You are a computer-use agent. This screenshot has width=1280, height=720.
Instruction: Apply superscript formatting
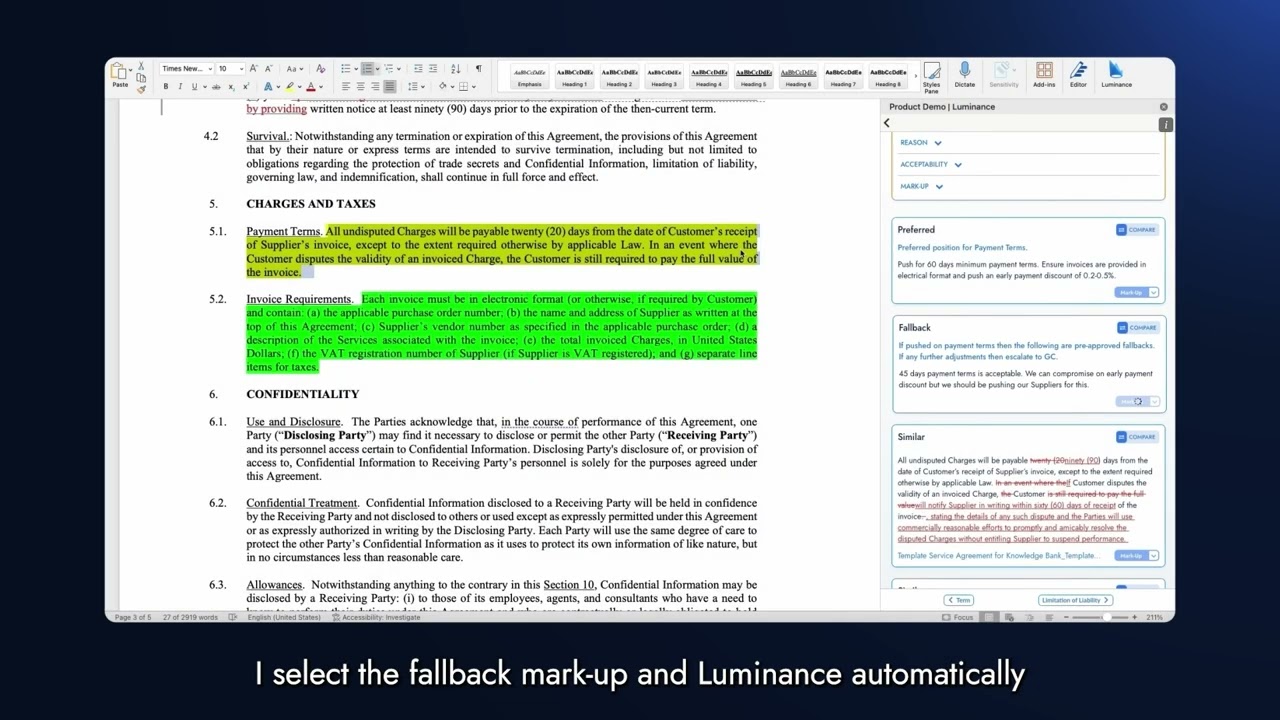click(x=246, y=87)
